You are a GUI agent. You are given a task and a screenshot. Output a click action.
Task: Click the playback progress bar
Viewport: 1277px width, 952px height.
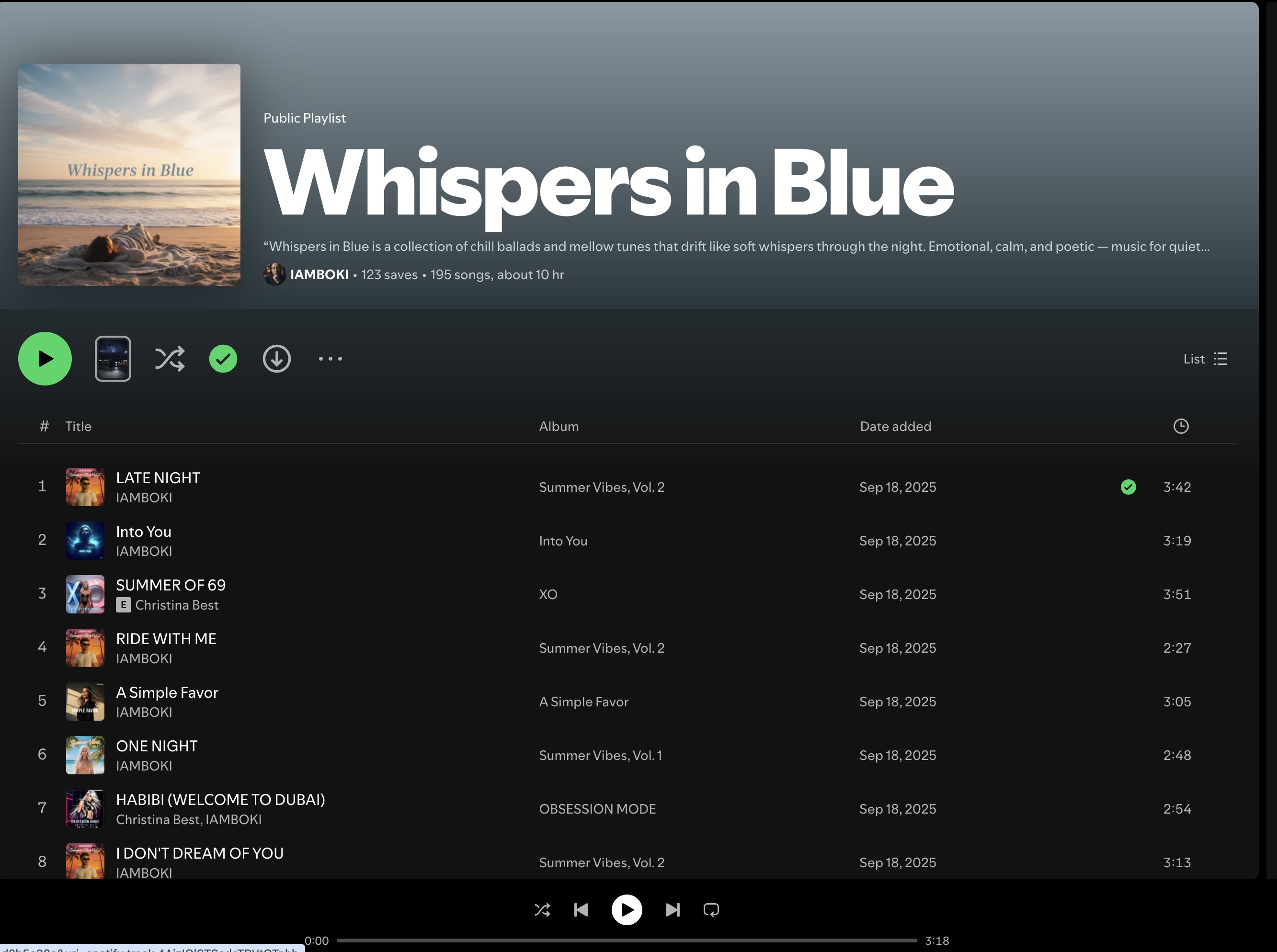click(627, 941)
